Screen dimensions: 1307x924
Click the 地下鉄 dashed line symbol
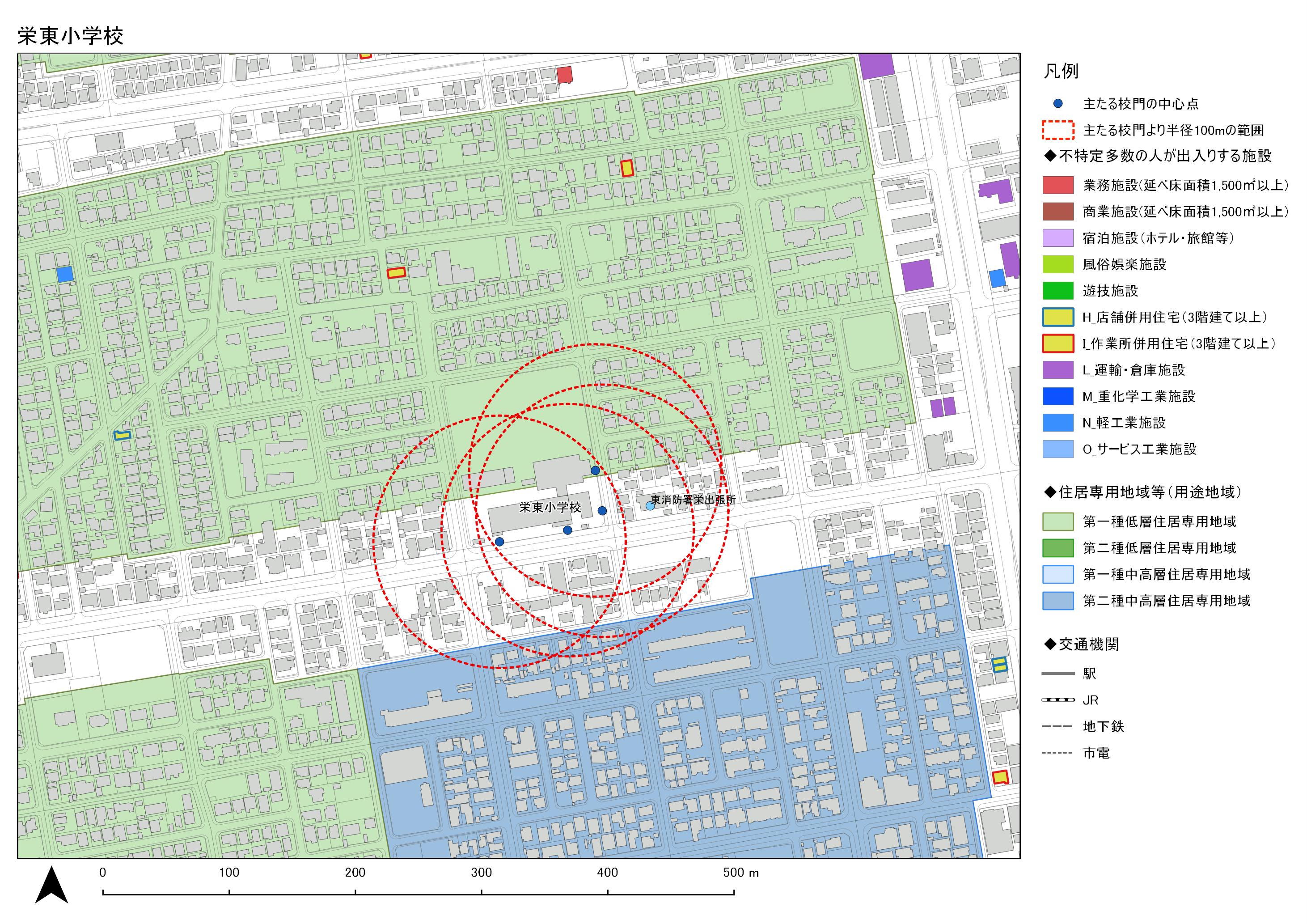pyautogui.click(x=1057, y=726)
